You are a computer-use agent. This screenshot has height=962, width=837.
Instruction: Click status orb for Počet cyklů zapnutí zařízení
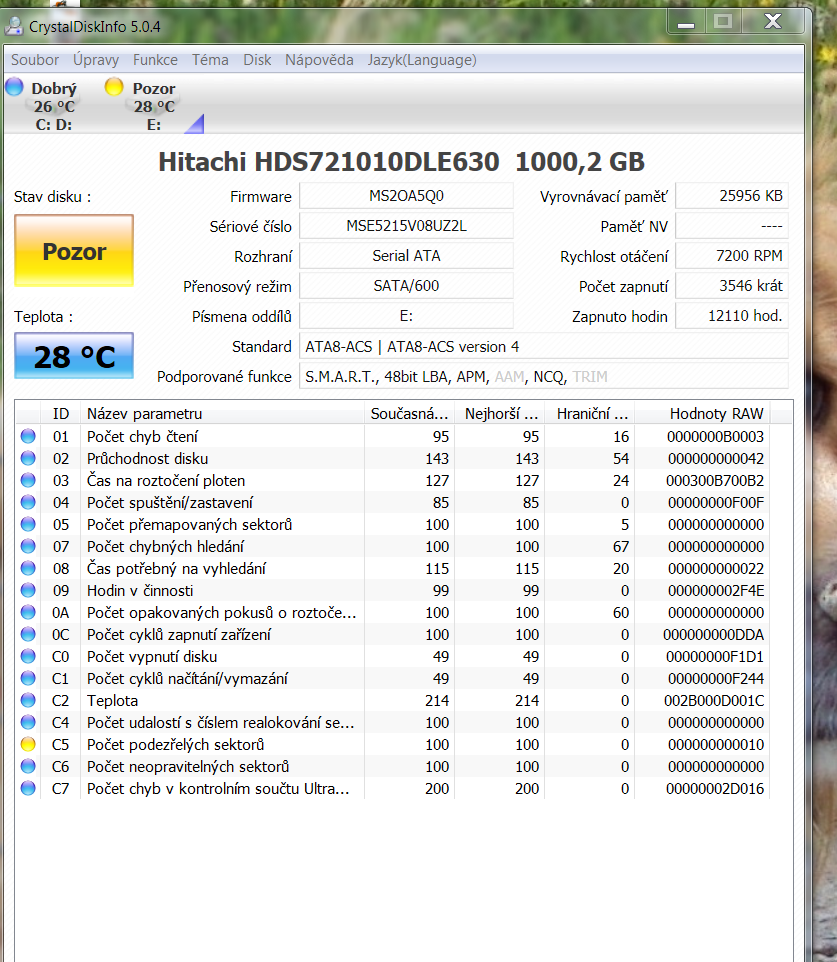pyautogui.click(x=28, y=634)
